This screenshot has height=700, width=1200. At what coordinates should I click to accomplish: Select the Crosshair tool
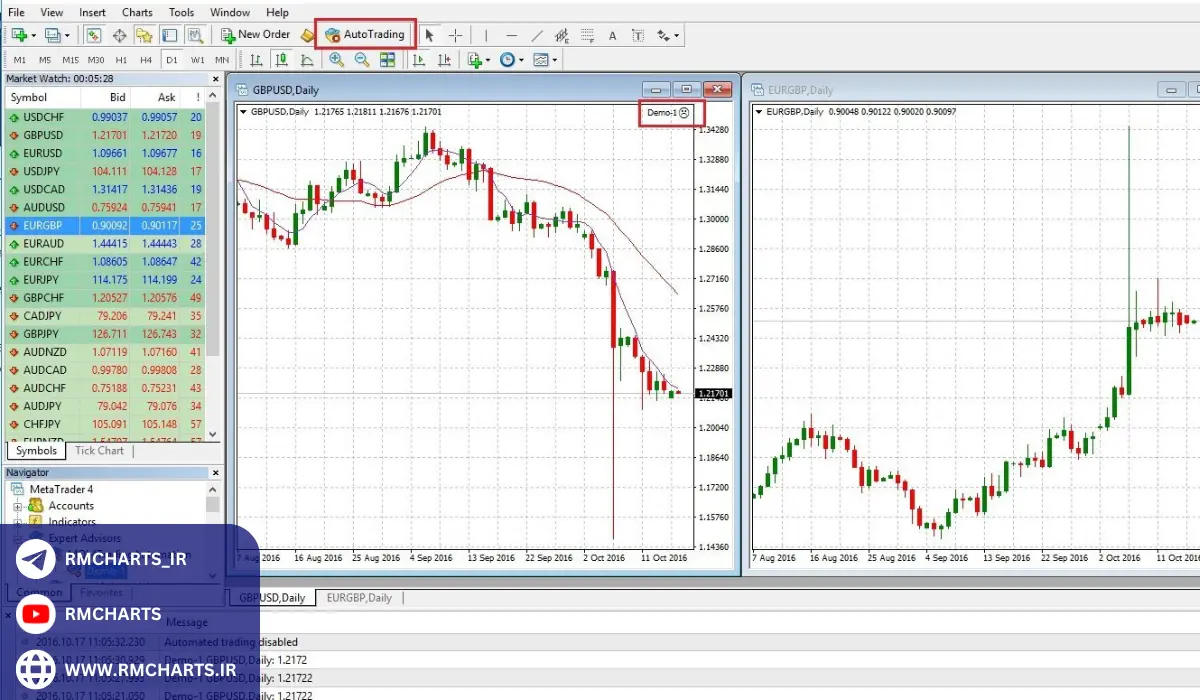coord(456,35)
